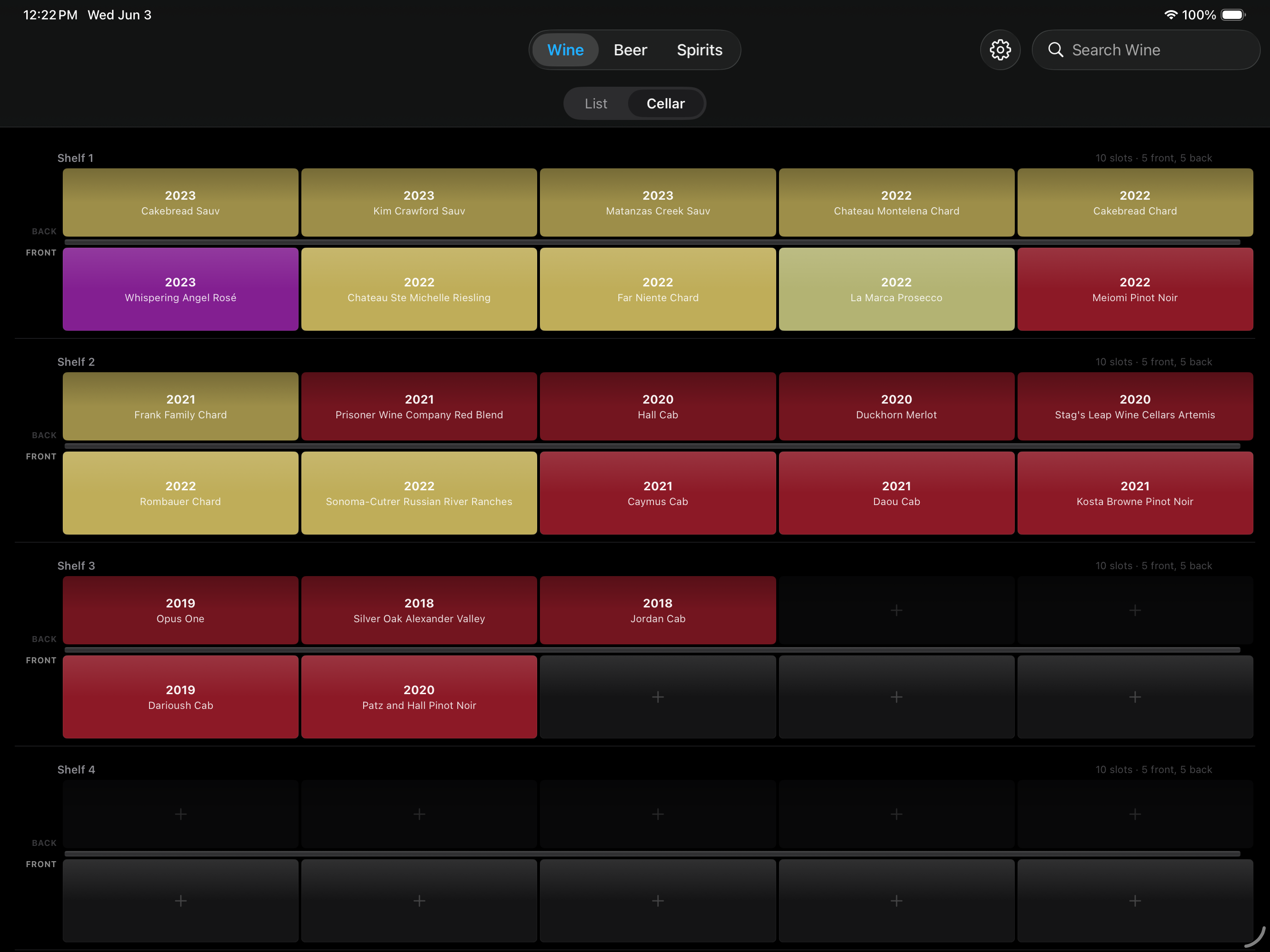Open 2020 Duckhorn Merlot
This screenshot has width=1270, height=952.
coord(896,406)
